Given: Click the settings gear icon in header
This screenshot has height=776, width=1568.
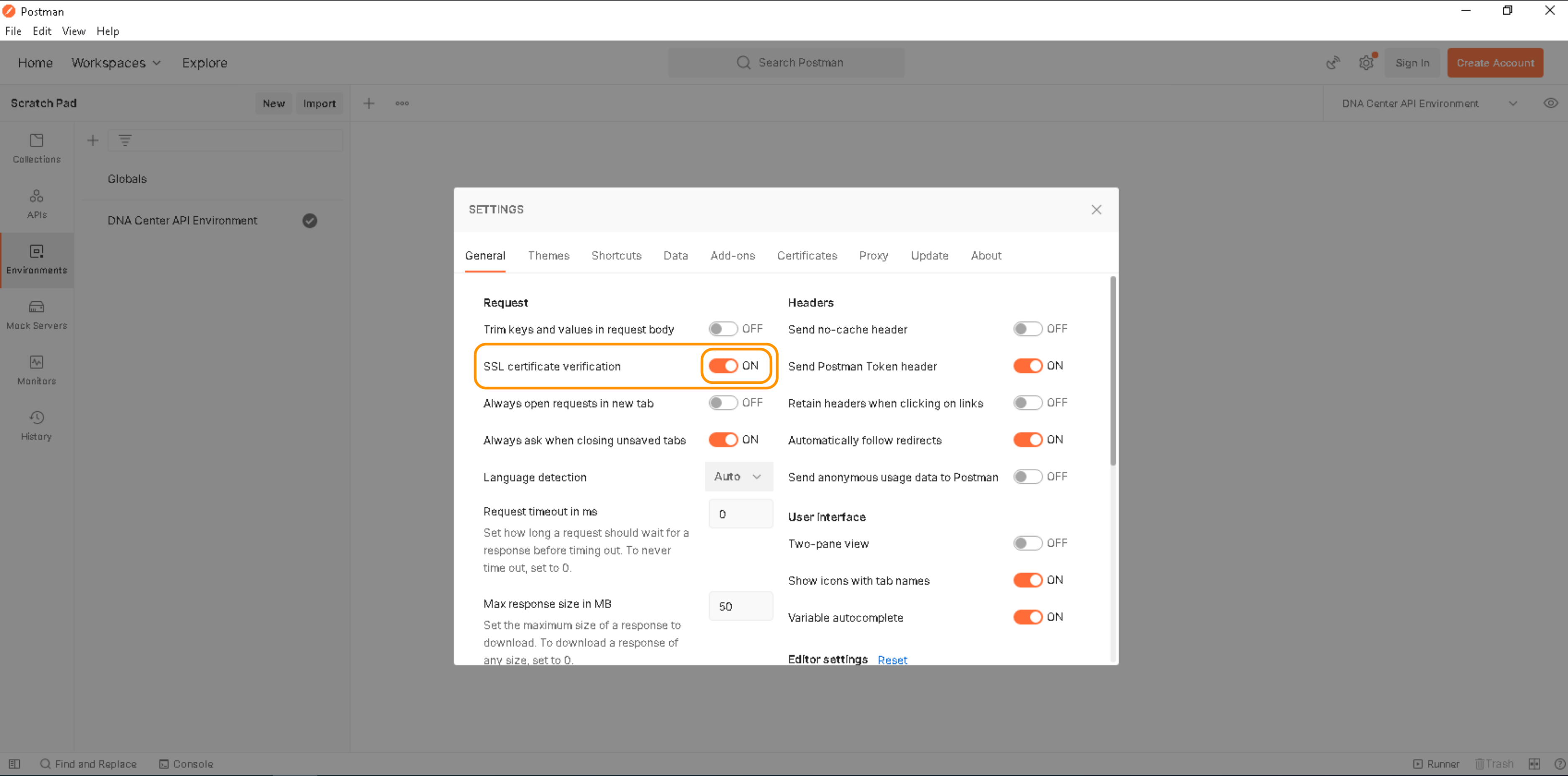Looking at the screenshot, I should click(x=1366, y=63).
